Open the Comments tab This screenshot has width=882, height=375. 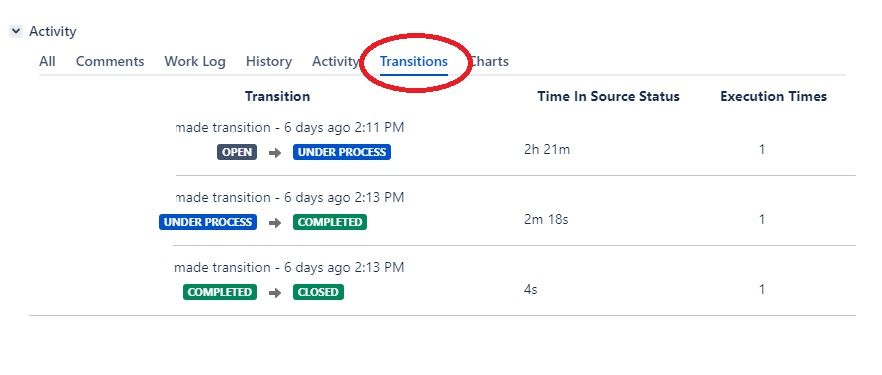[110, 61]
